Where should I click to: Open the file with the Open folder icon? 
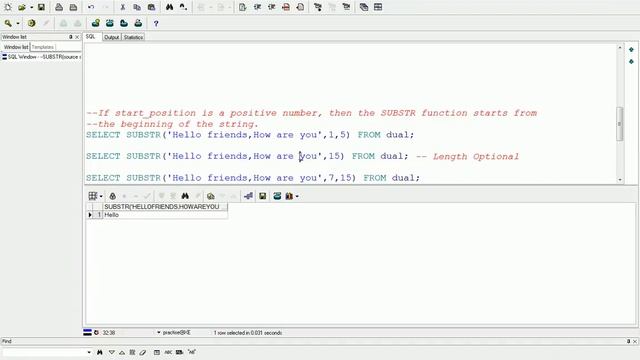point(22,7)
